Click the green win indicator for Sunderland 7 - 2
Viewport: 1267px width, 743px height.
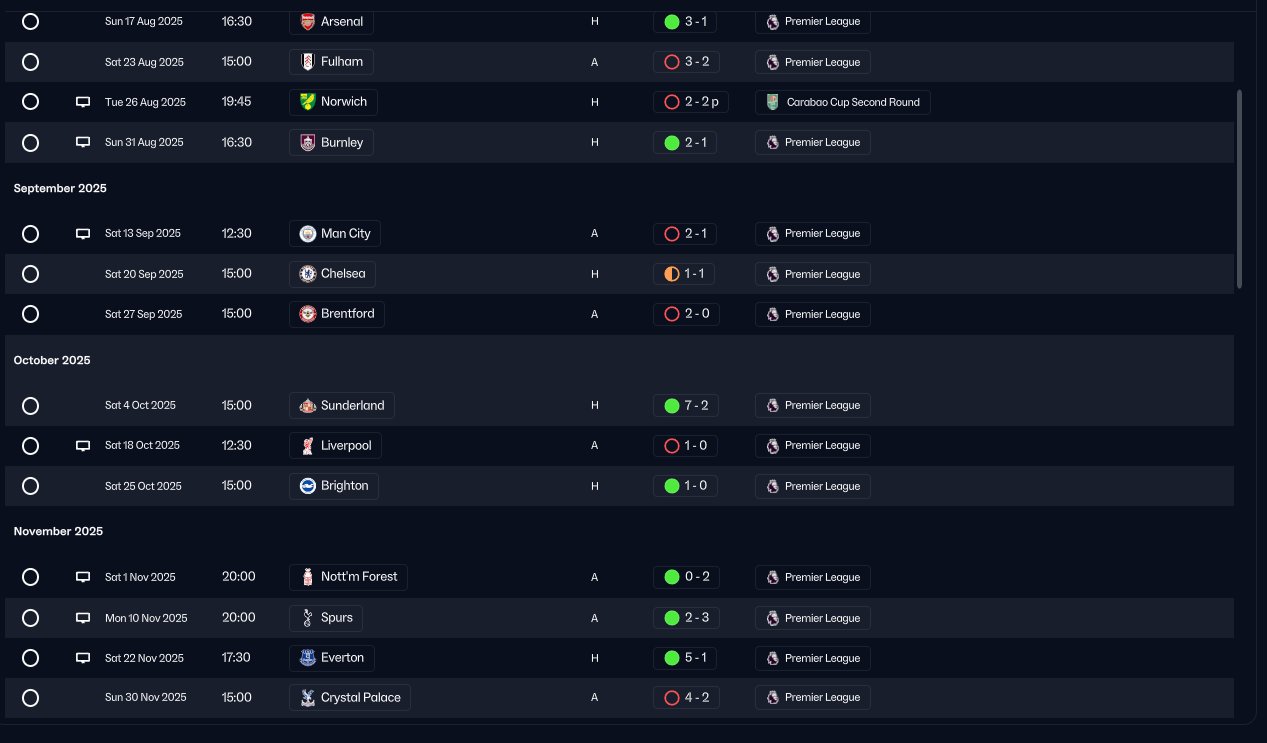point(672,406)
